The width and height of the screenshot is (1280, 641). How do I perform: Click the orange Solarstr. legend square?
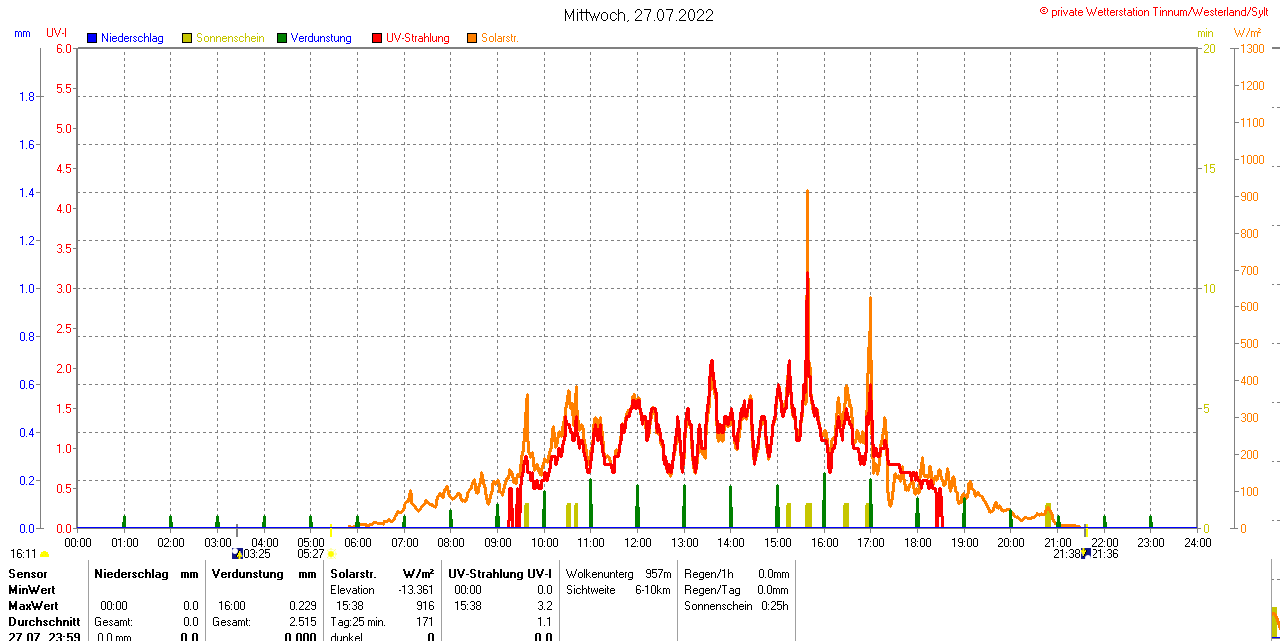[x=472, y=38]
